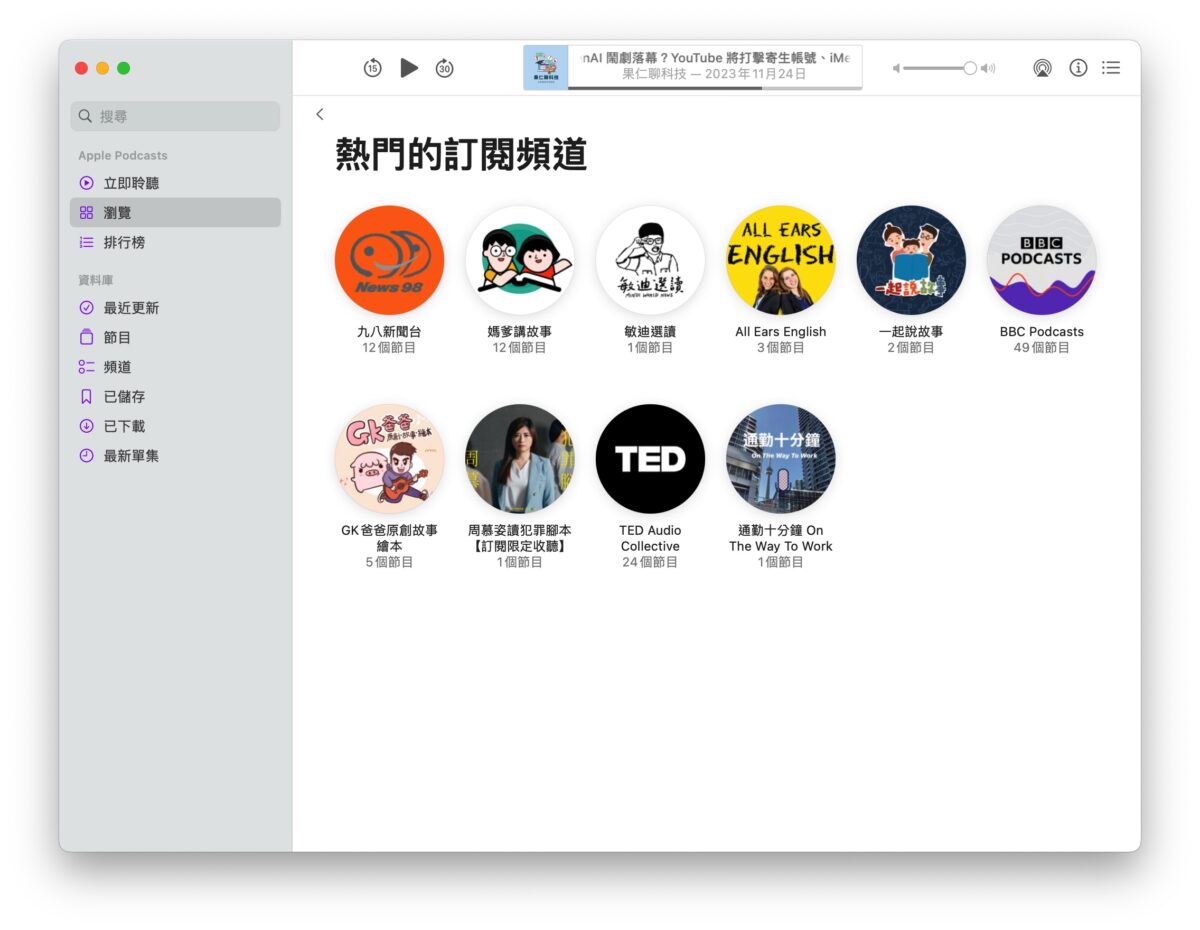
Task: Click the now-playing episode title text
Action: pyautogui.click(x=715, y=58)
